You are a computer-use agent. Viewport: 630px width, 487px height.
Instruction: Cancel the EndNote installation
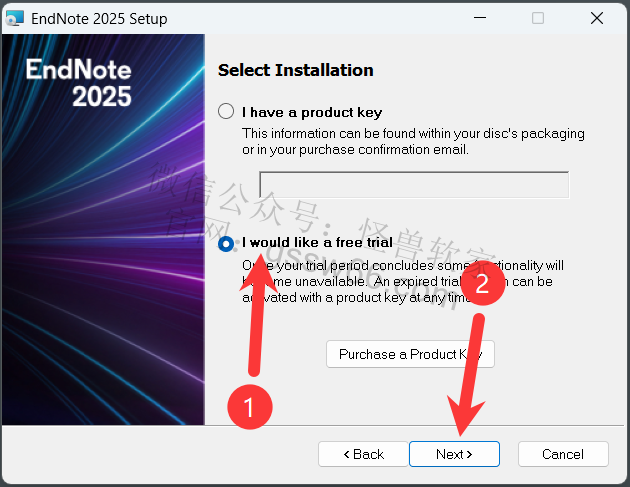click(563, 454)
